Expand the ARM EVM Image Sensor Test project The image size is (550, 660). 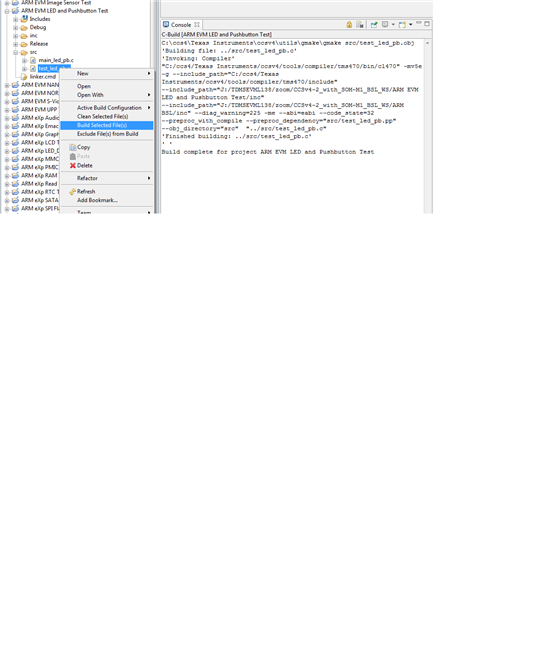[x=7, y=3]
